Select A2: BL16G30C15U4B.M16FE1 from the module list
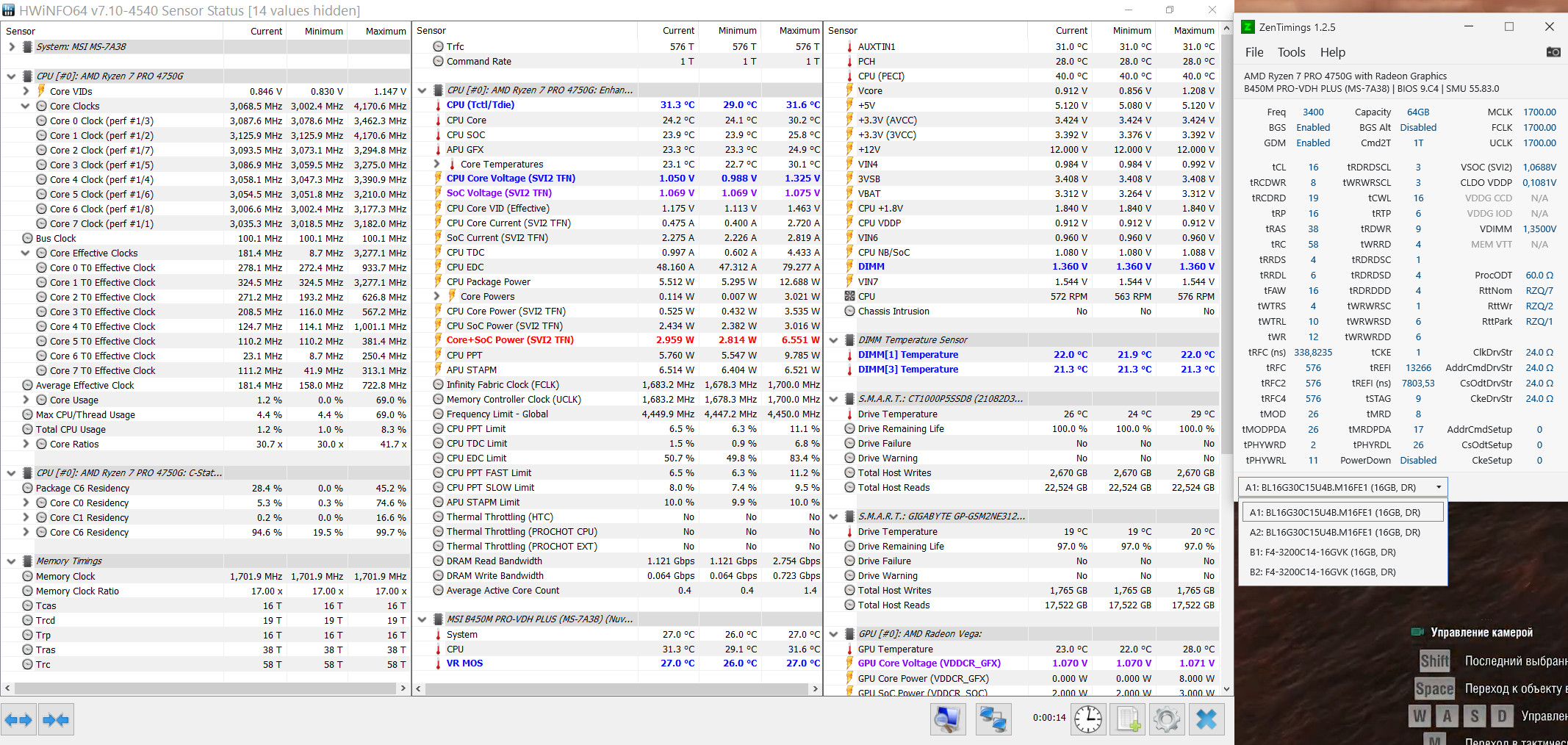Screen dimensions: 1568x745 (1342, 533)
